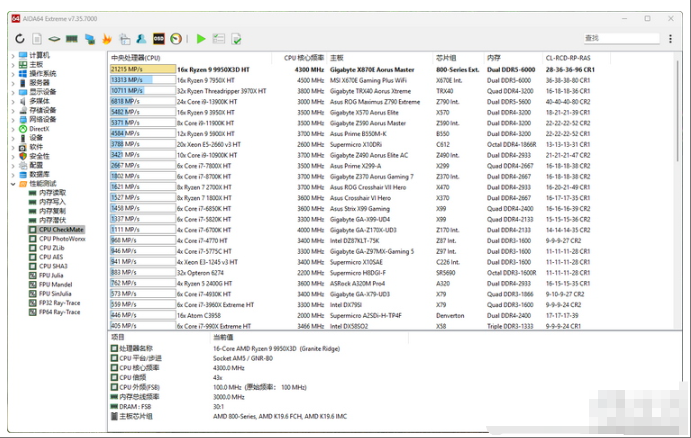Click the 10711 MP/s score bar
Image resolution: width=691 pixels, height=438 pixels.
coord(143,91)
